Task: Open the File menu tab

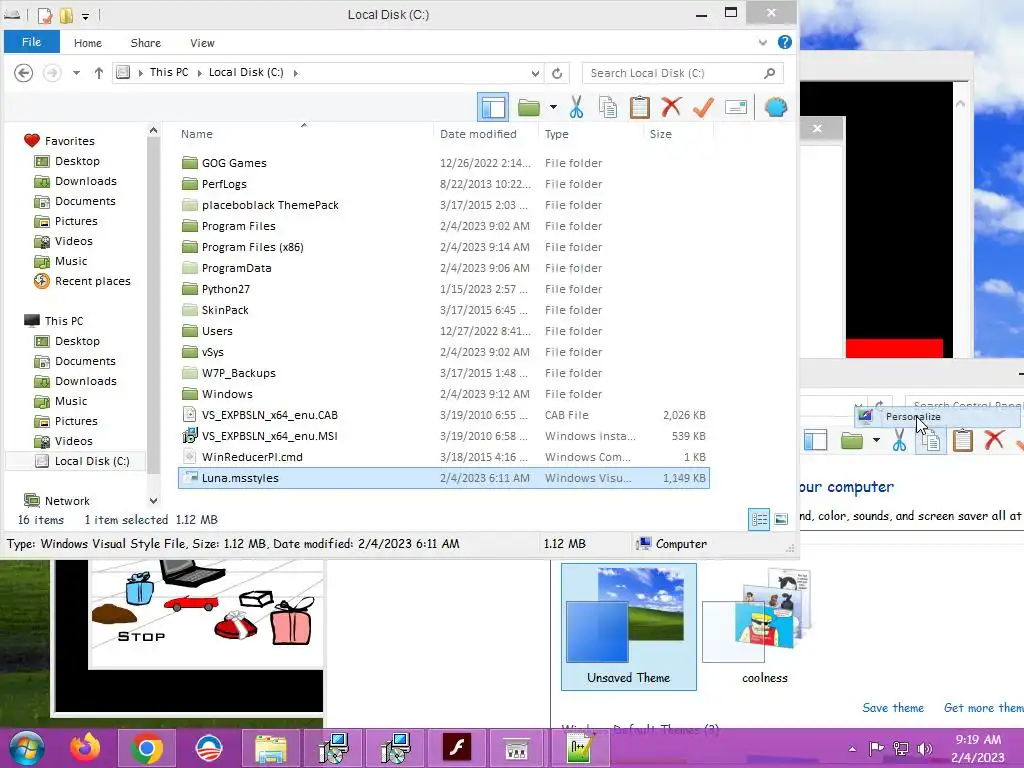Action: click(31, 42)
